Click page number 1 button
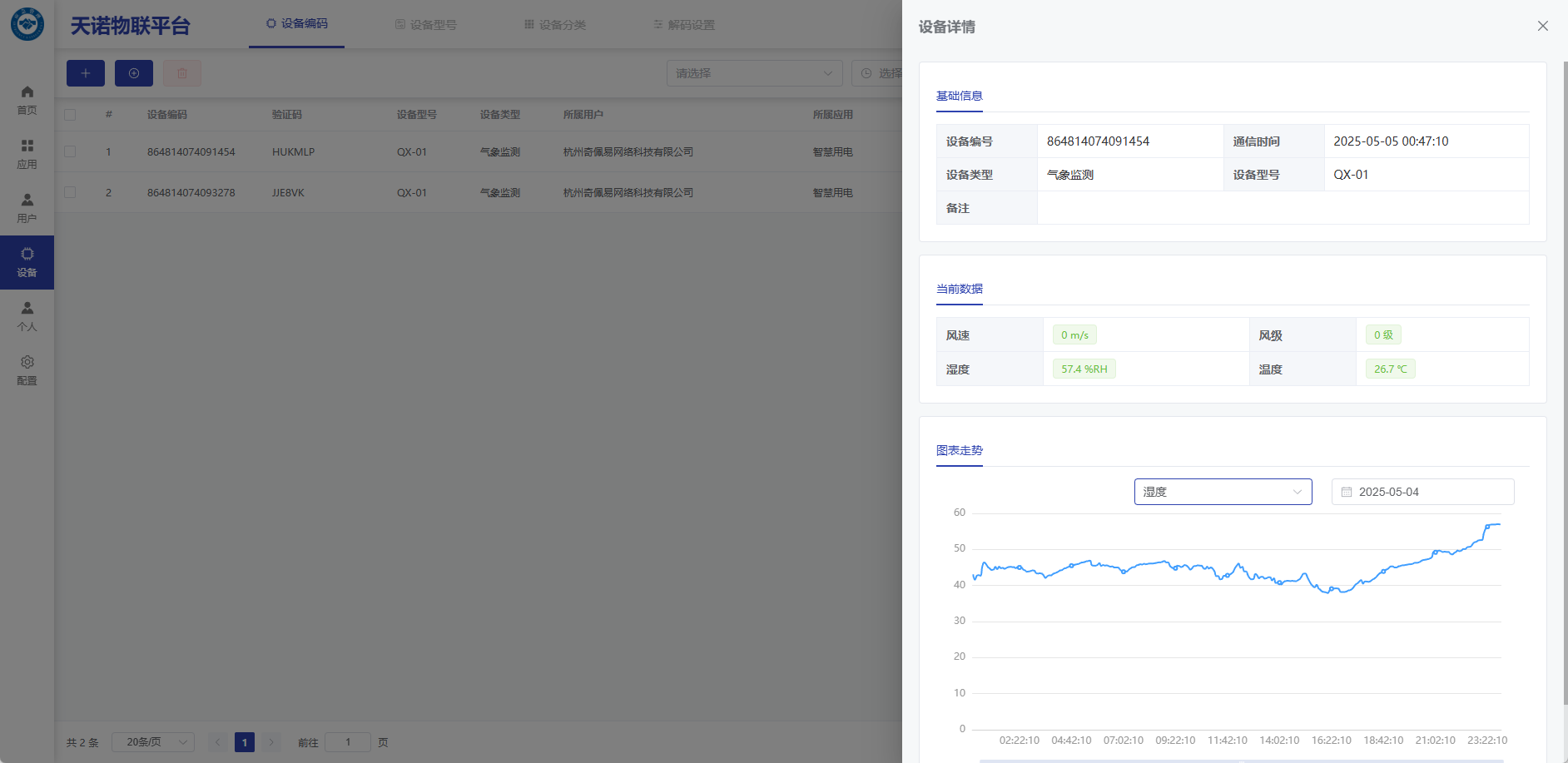This screenshot has height=763, width=1568. [245, 742]
